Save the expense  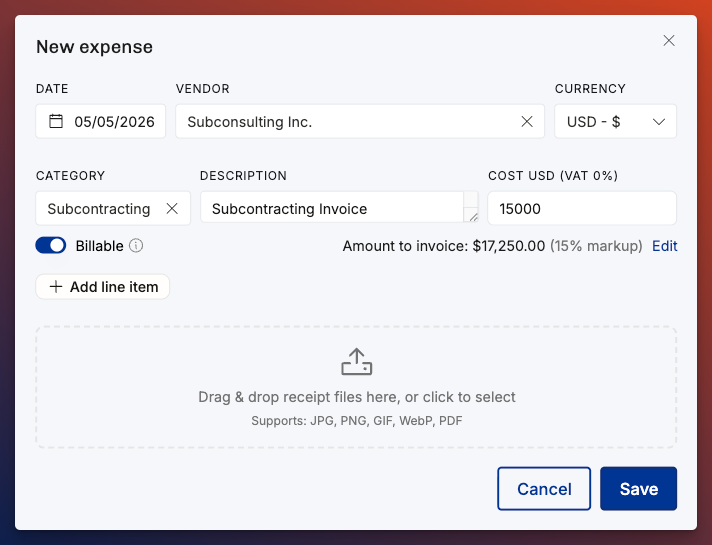[638, 489]
